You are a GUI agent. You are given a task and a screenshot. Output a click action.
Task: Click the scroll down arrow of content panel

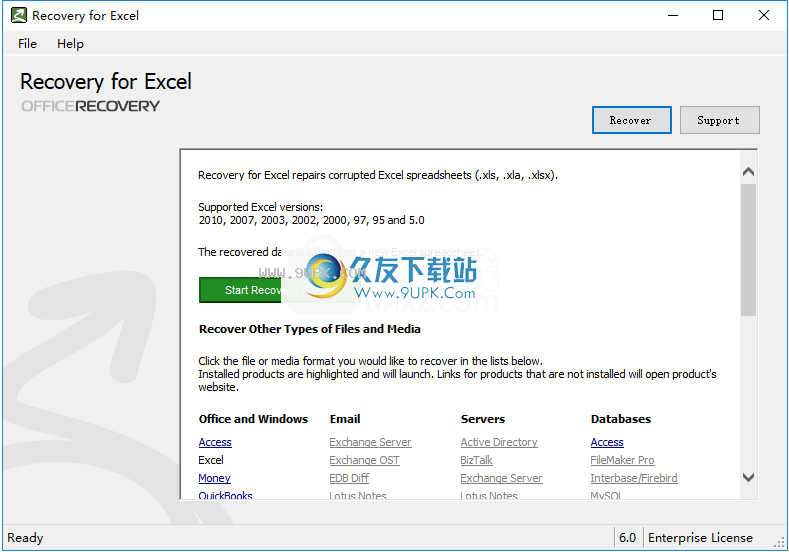tap(748, 478)
